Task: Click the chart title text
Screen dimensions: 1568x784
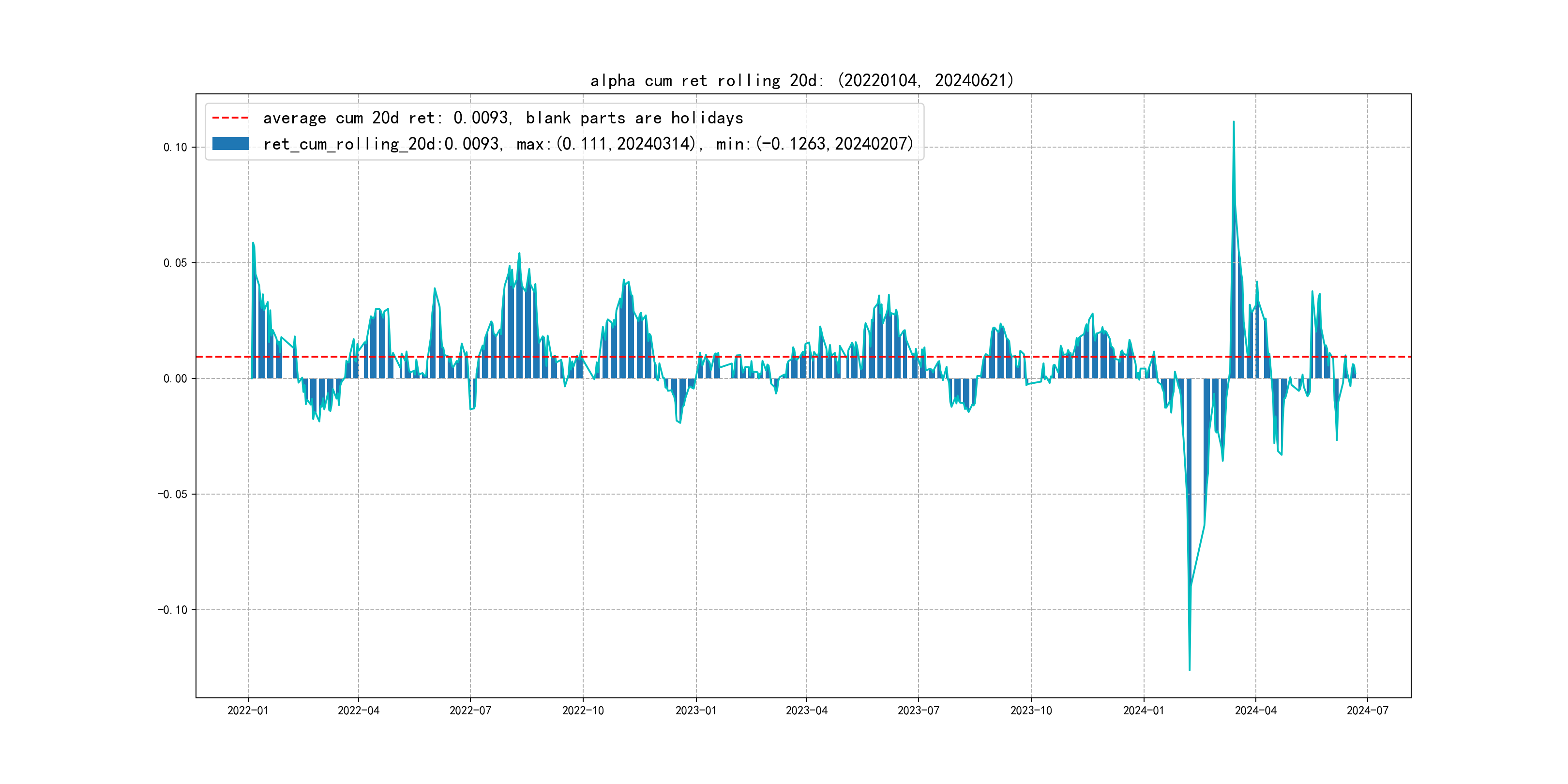Action: coord(801,80)
